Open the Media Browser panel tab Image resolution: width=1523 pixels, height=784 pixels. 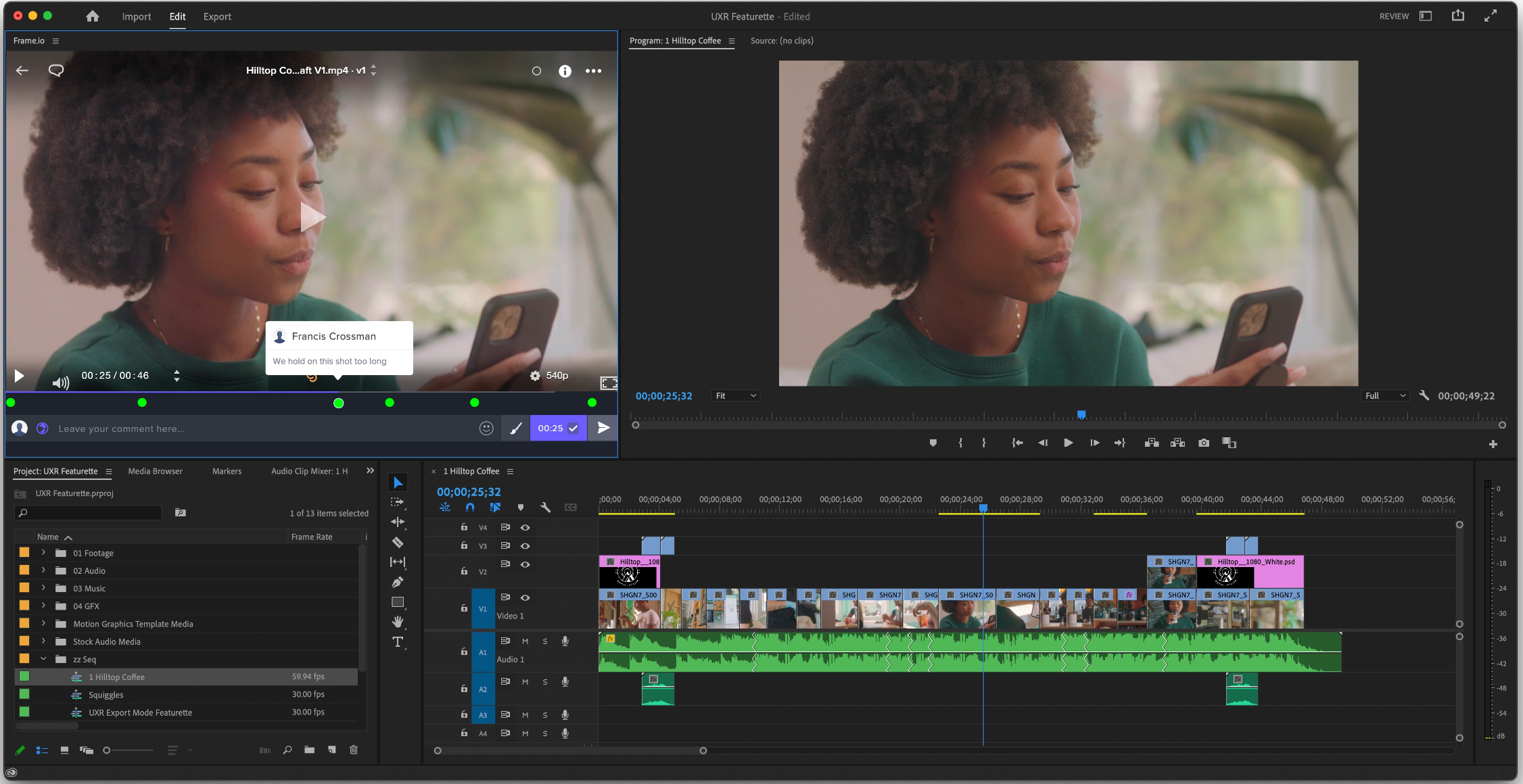pos(155,471)
